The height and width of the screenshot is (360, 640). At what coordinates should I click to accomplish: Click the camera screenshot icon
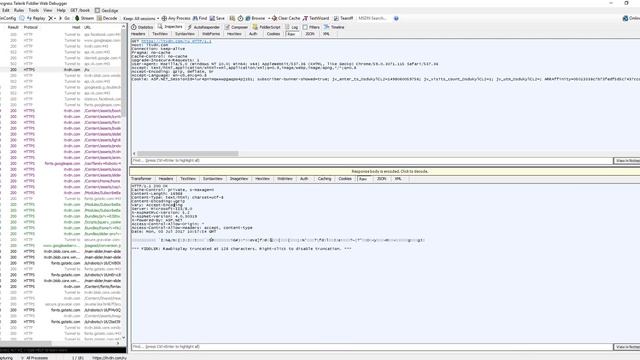tap(232, 18)
